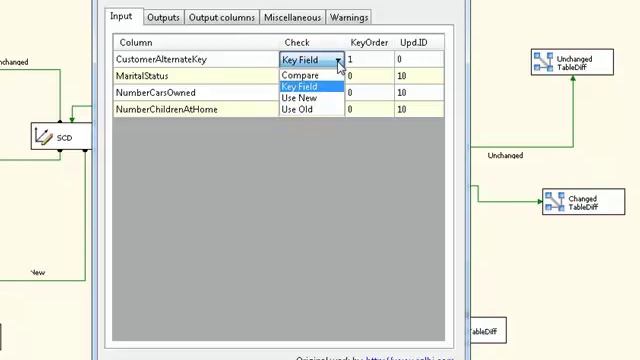Viewport: 640px width, 360px height.
Task: Click the Unchanged path label on right
Action: coord(505,156)
